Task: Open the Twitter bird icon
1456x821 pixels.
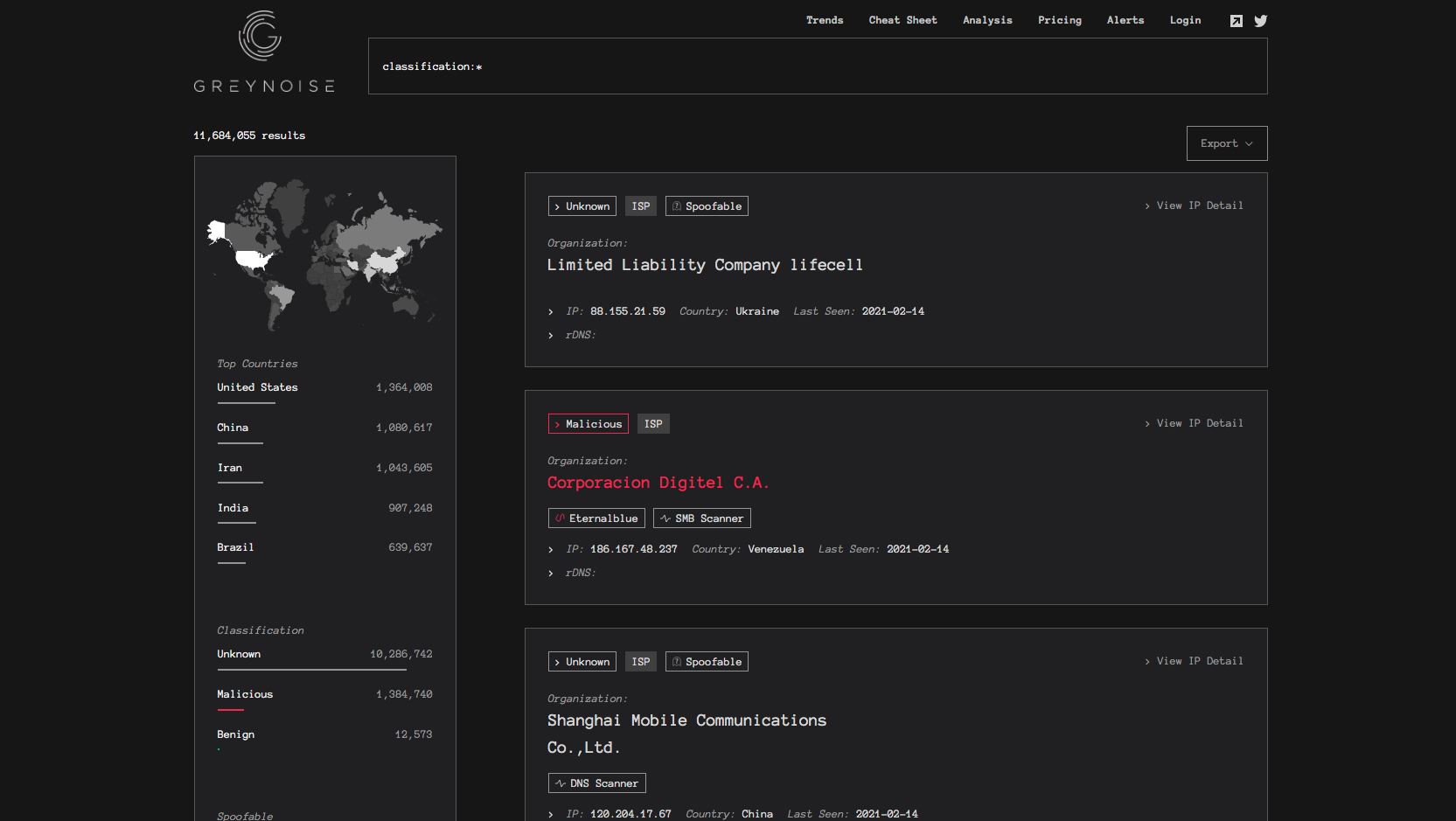Action: tap(1260, 21)
